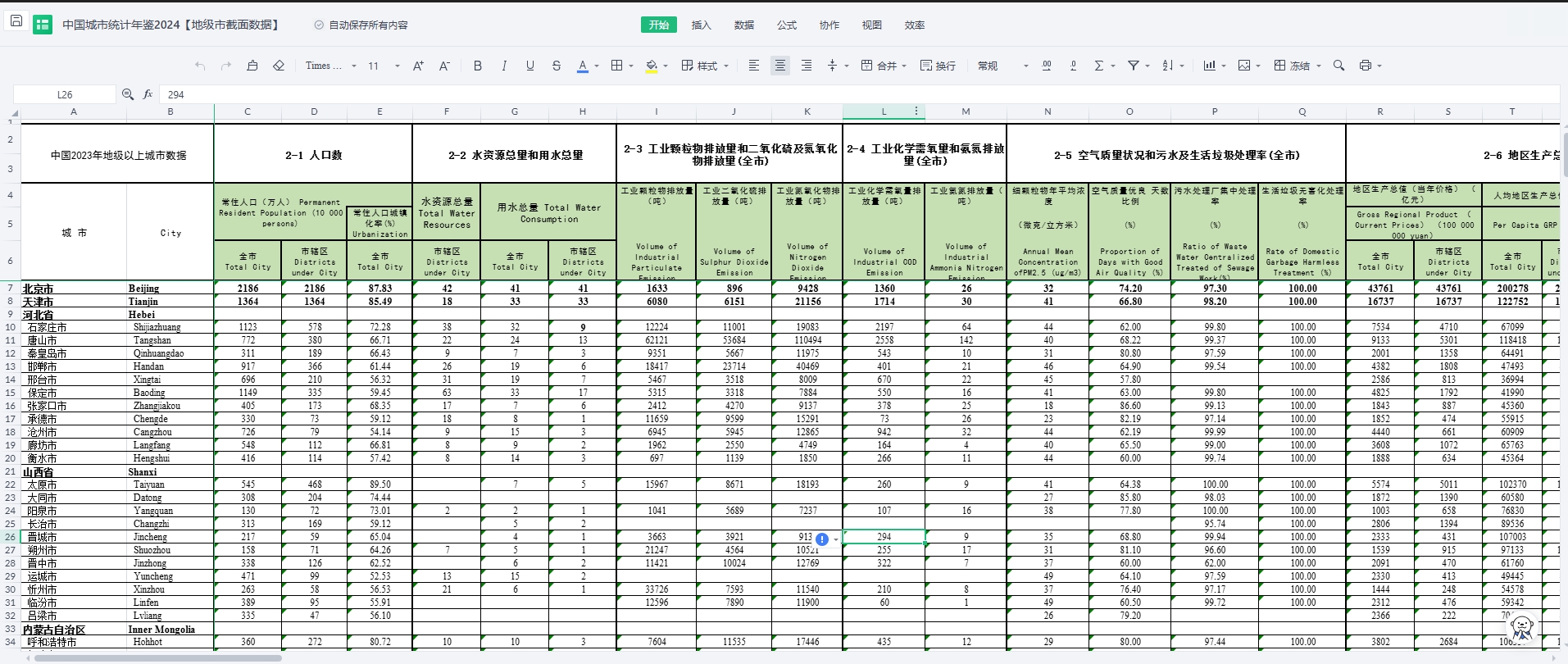Decrease font size with the A- icon
The width and height of the screenshot is (1568, 664).
[444, 66]
